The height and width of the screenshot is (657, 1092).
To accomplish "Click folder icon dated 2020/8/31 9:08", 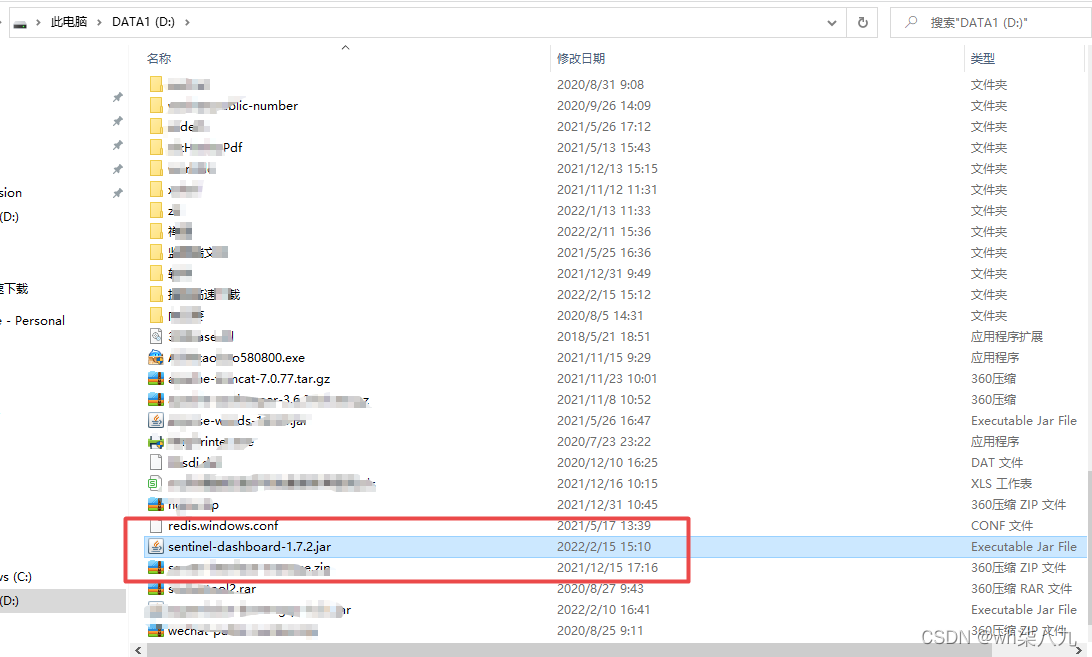I will 156,85.
